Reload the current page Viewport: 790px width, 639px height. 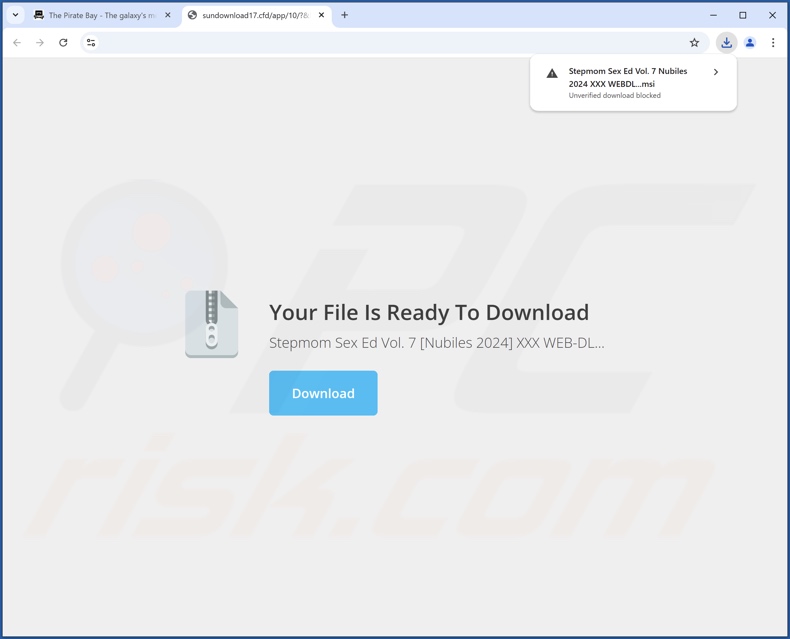click(63, 43)
